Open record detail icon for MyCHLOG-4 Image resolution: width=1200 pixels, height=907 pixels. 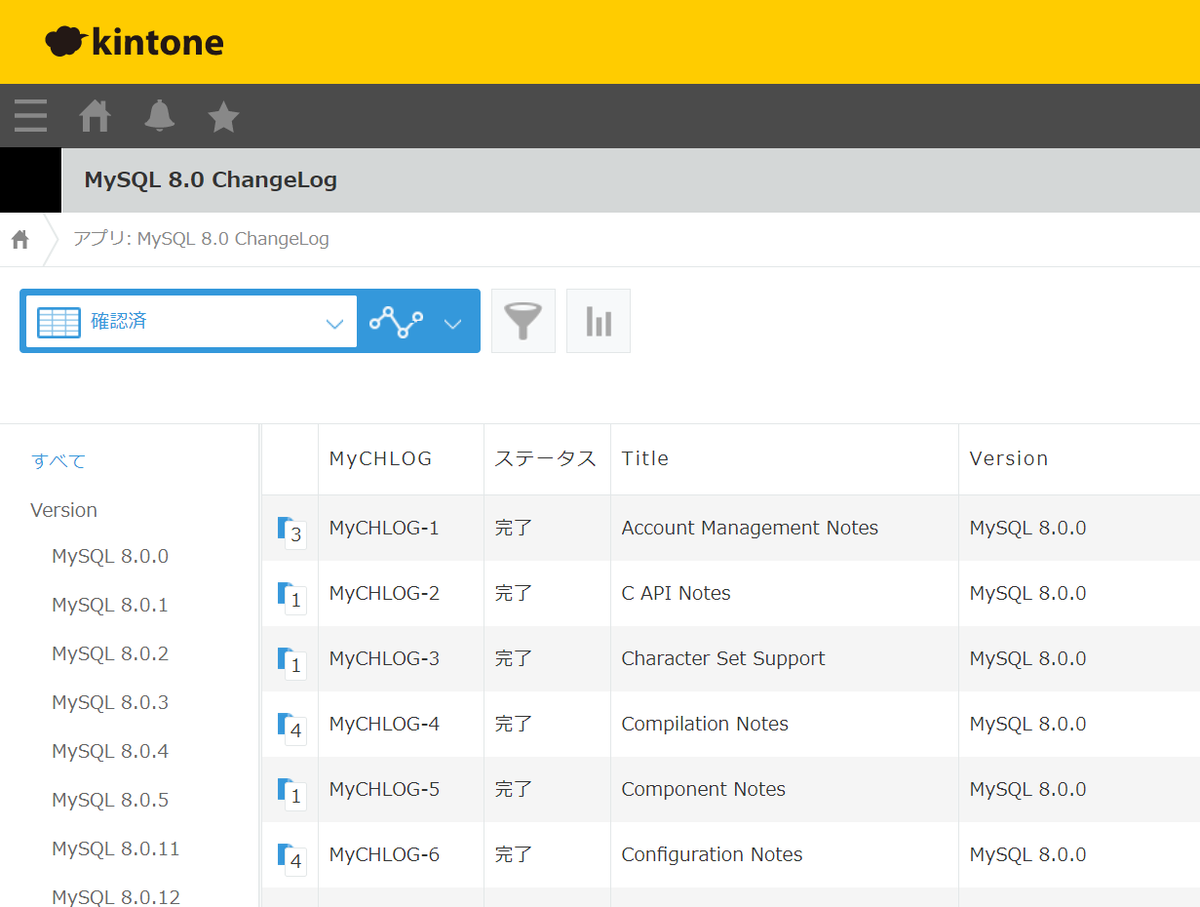click(x=290, y=727)
